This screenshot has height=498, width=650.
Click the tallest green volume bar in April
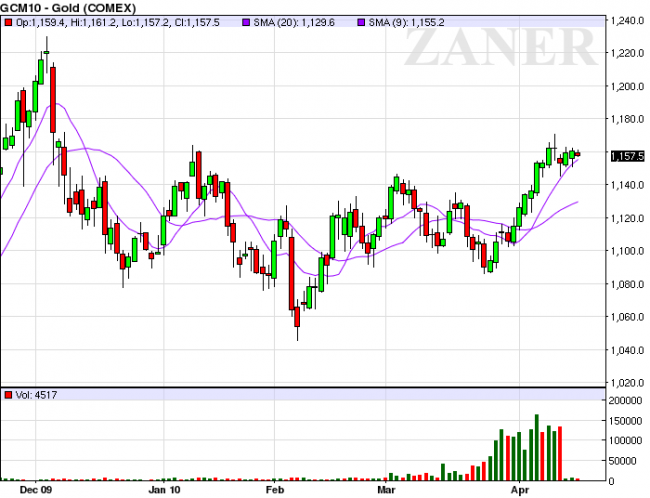pyautogui.click(x=537, y=447)
